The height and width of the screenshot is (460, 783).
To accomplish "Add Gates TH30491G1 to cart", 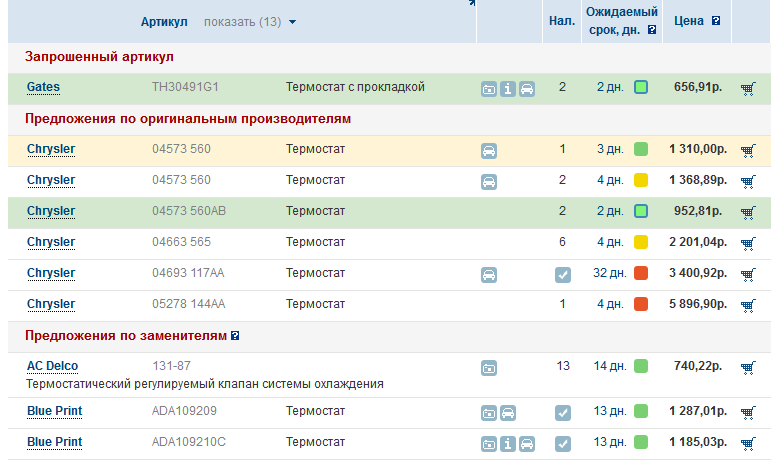I will click(748, 89).
